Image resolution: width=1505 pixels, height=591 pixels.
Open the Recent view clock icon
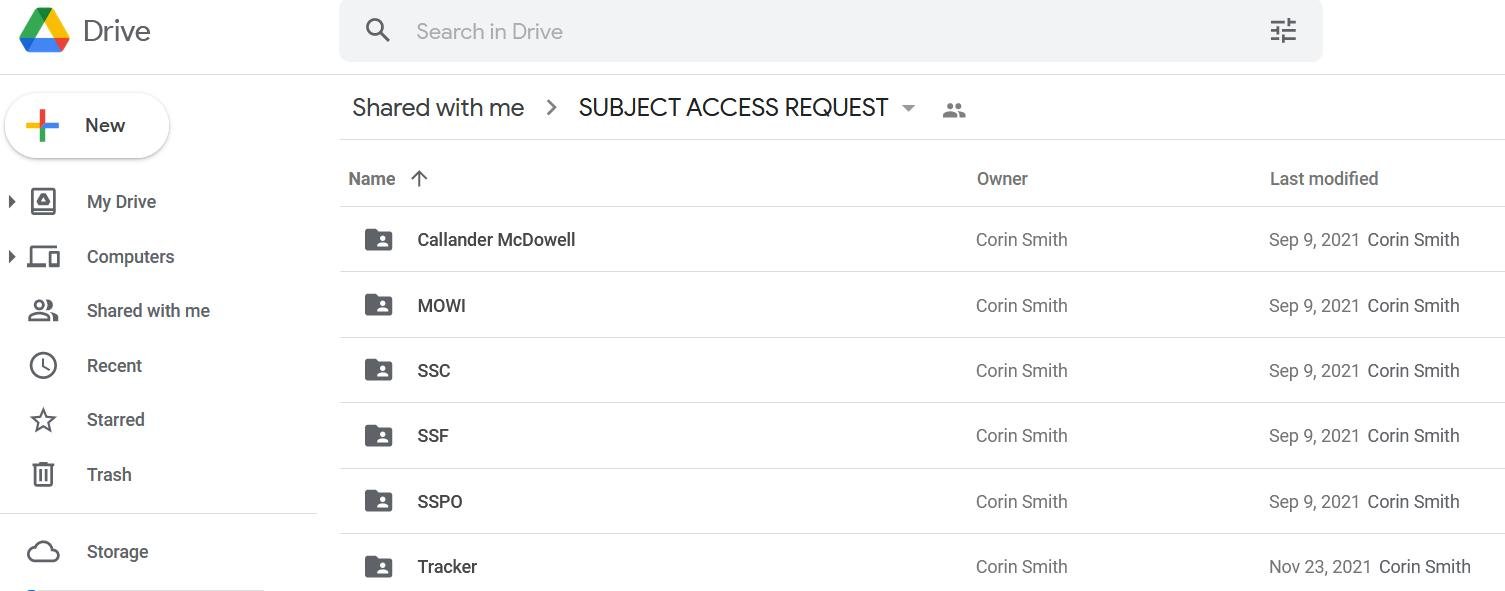[43, 365]
